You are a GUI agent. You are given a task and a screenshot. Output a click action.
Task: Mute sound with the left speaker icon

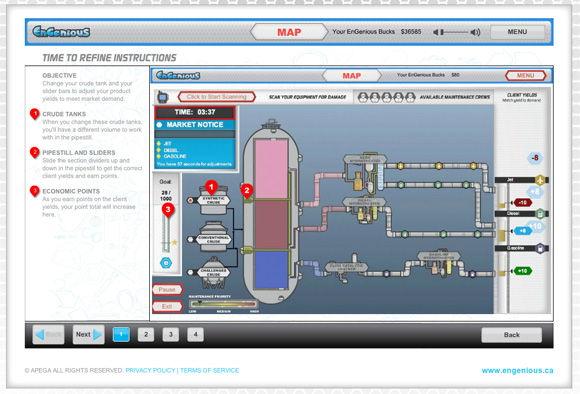pyautogui.click(x=436, y=32)
